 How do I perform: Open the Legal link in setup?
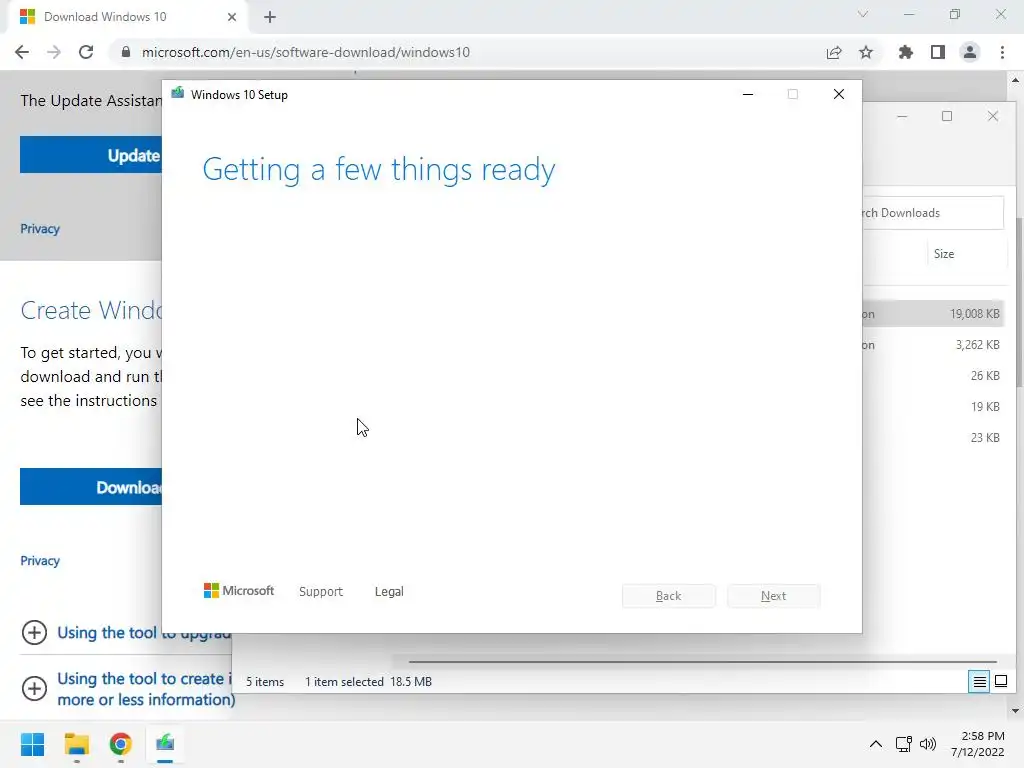click(x=389, y=592)
